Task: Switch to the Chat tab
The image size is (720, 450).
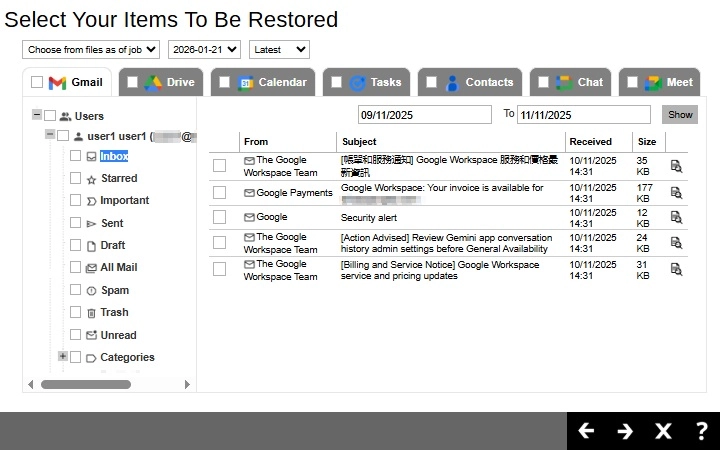Action: coord(570,82)
